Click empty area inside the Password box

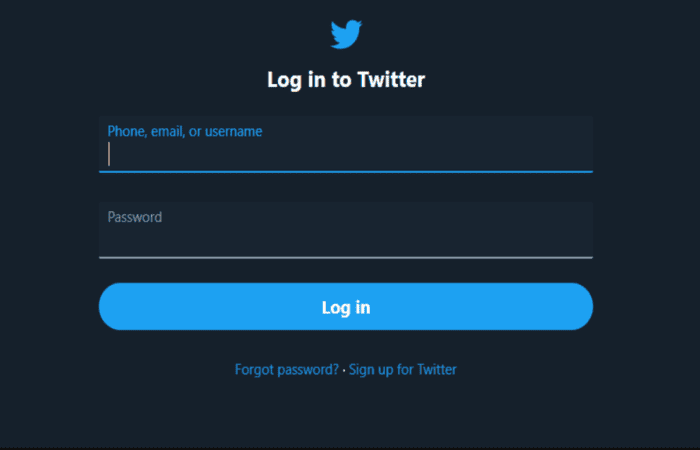click(346, 239)
